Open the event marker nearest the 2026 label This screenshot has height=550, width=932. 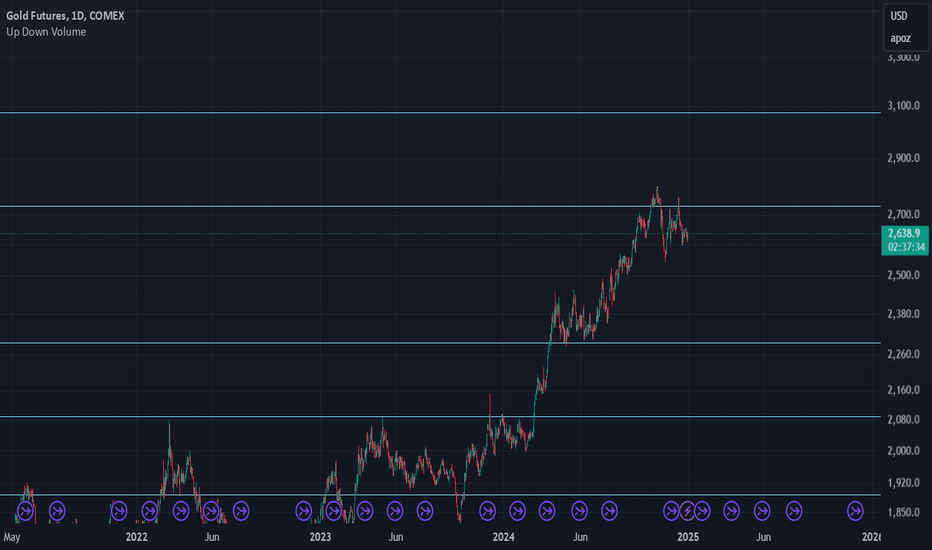pos(855,511)
